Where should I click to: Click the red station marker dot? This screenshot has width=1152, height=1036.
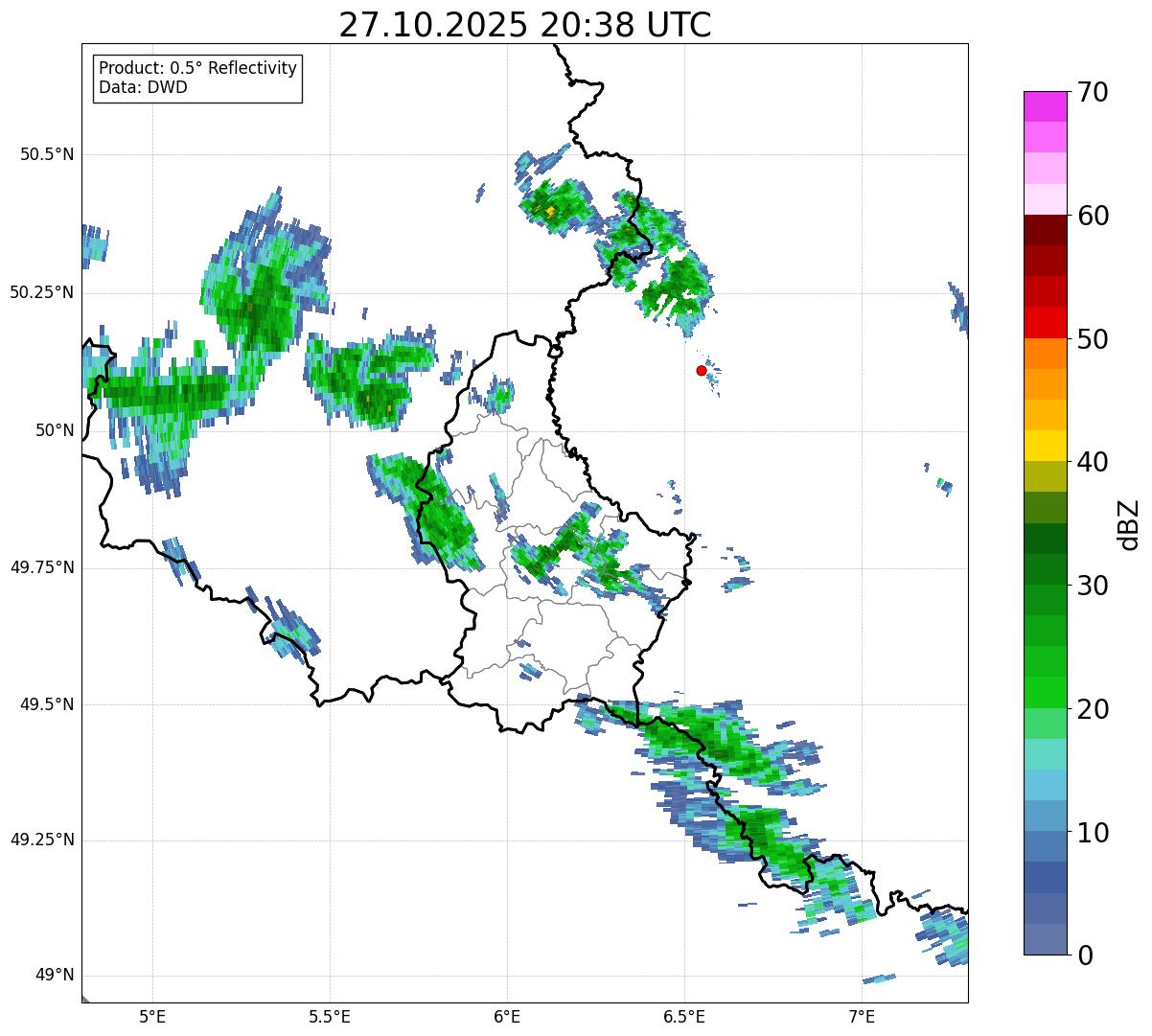coord(702,370)
